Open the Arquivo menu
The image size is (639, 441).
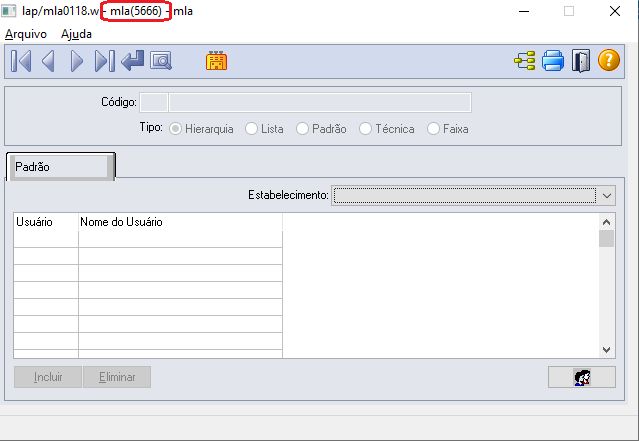click(26, 34)
